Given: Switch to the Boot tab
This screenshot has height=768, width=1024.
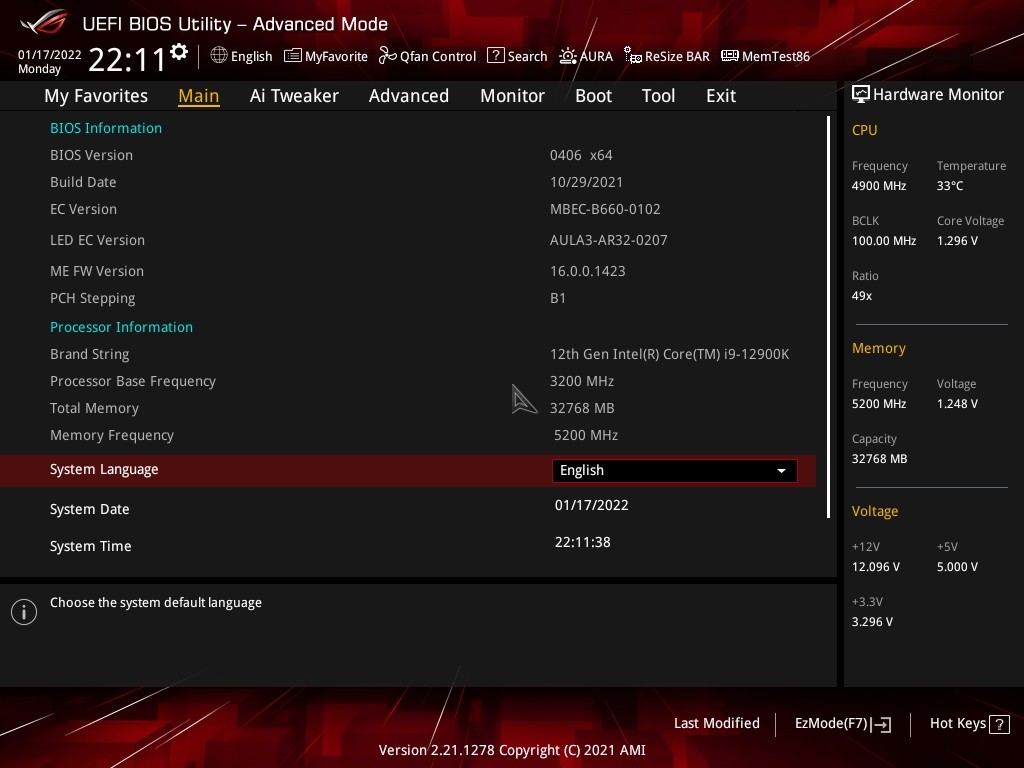Looking at the screenshot, I should [593, 96].
